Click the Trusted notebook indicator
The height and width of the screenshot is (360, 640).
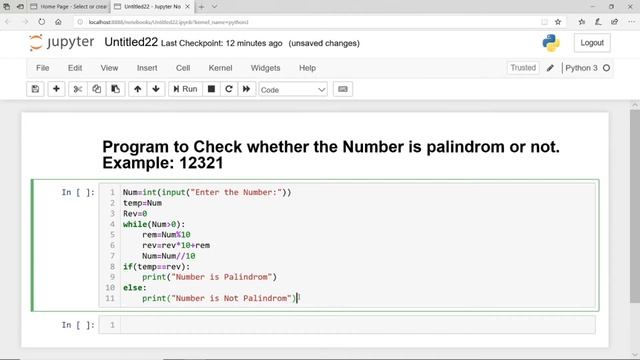523,68
